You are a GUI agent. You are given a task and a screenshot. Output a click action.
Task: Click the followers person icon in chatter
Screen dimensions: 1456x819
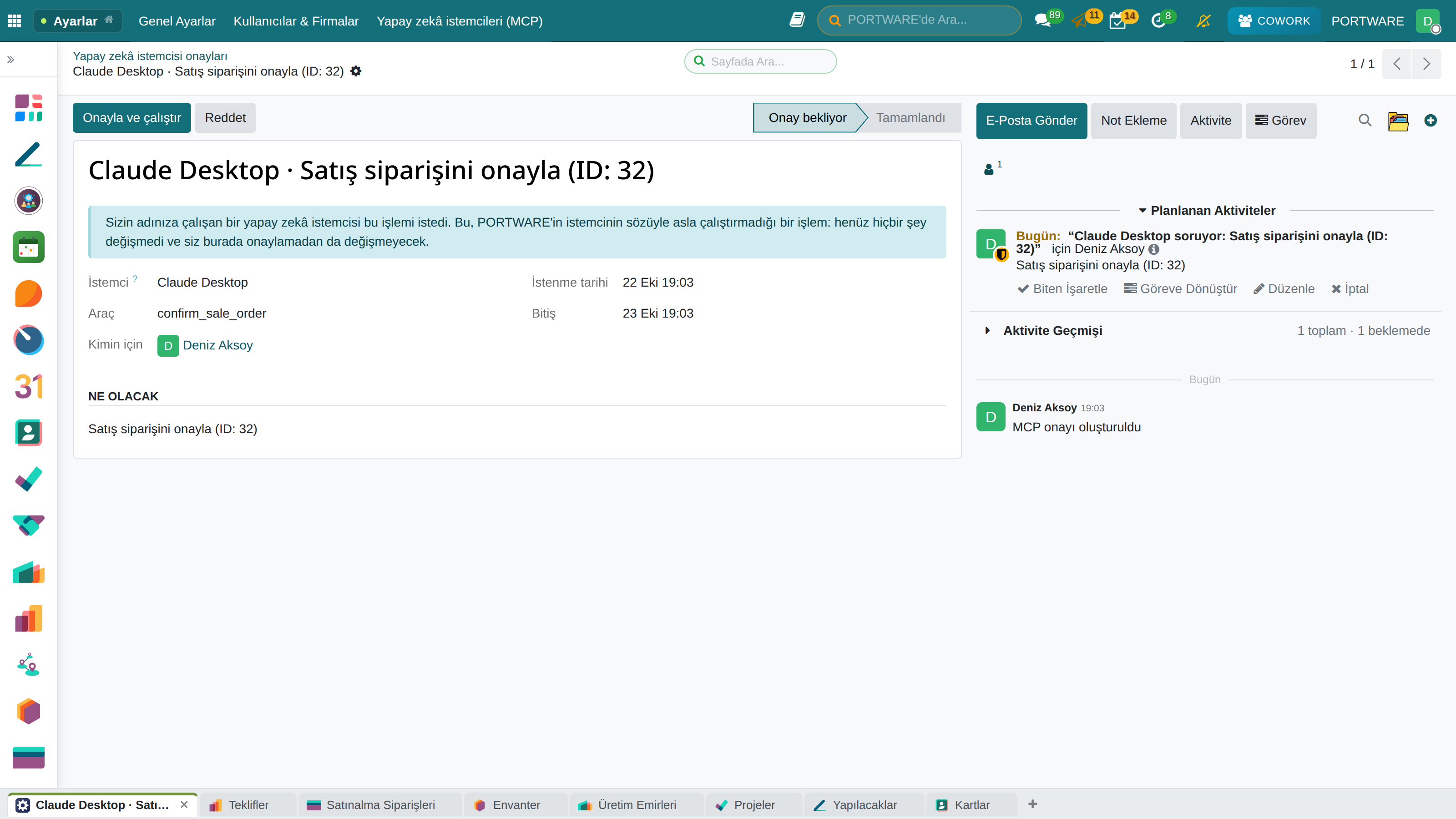pos(989,169)
